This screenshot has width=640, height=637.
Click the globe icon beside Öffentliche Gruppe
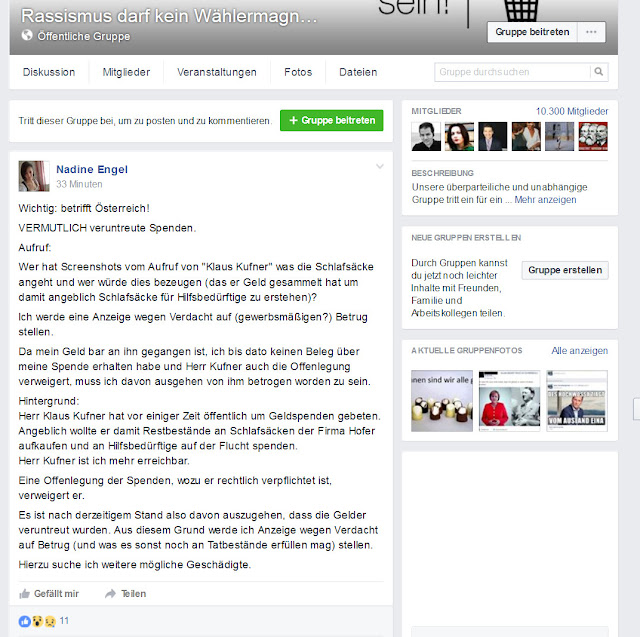(x=27, y=36)
